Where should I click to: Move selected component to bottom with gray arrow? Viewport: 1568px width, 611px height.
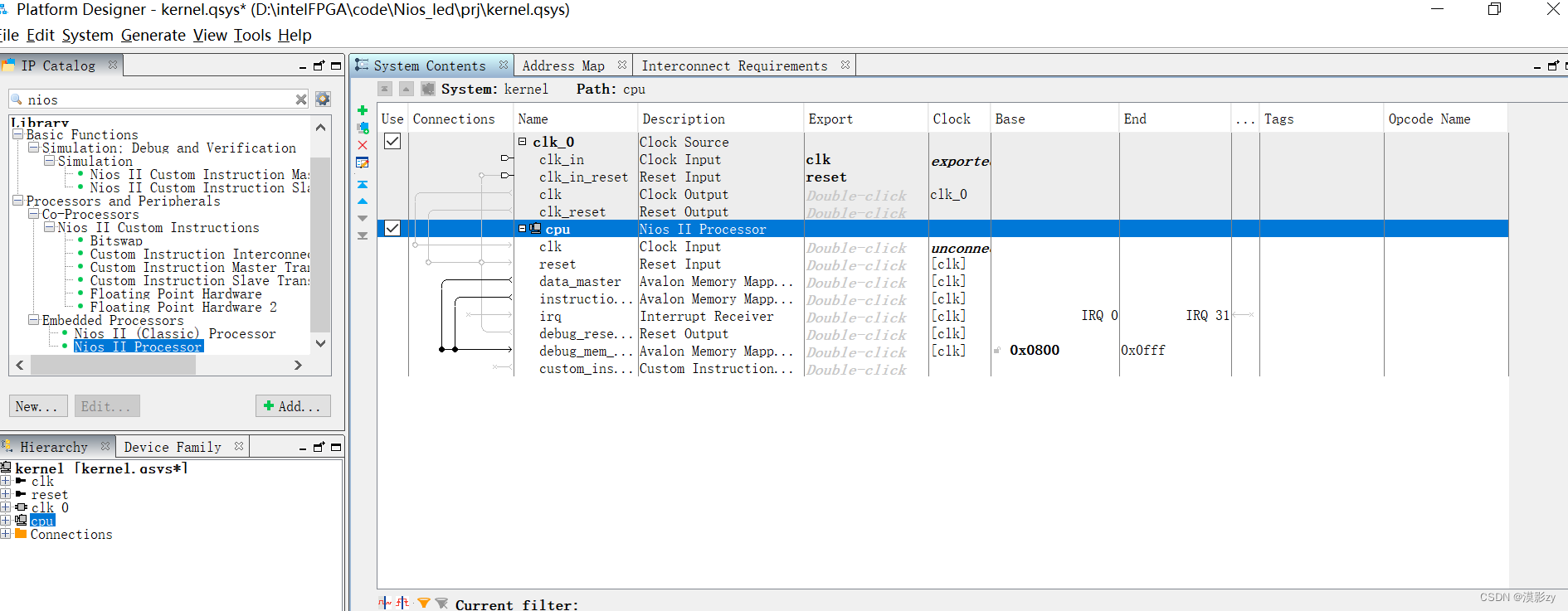pyautogui.click(x=363, y=235)
